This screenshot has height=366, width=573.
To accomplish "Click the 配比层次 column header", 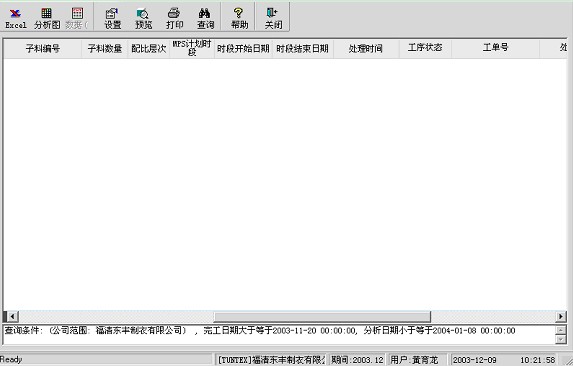I will pos(148,49).
